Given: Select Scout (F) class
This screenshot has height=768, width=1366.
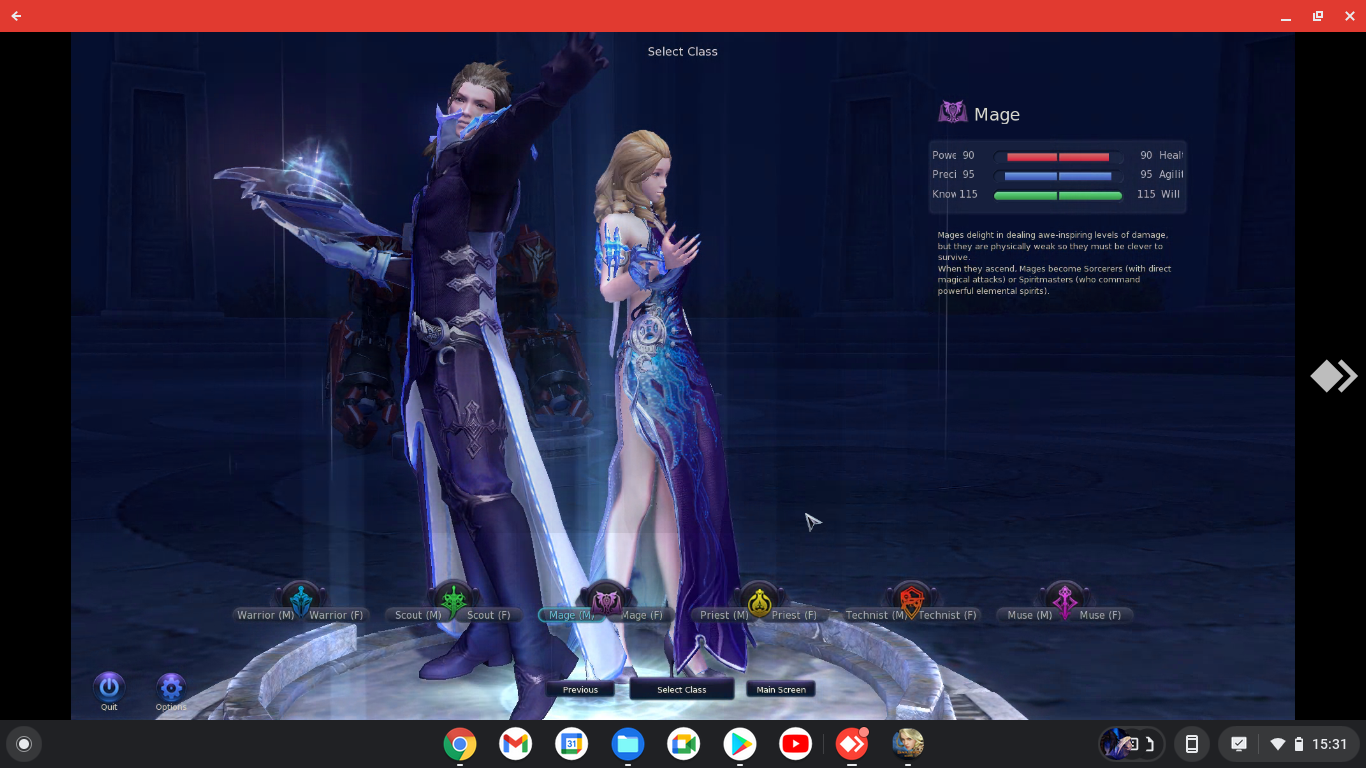Looking at the screenshot, I should click(x=490, y=615).
